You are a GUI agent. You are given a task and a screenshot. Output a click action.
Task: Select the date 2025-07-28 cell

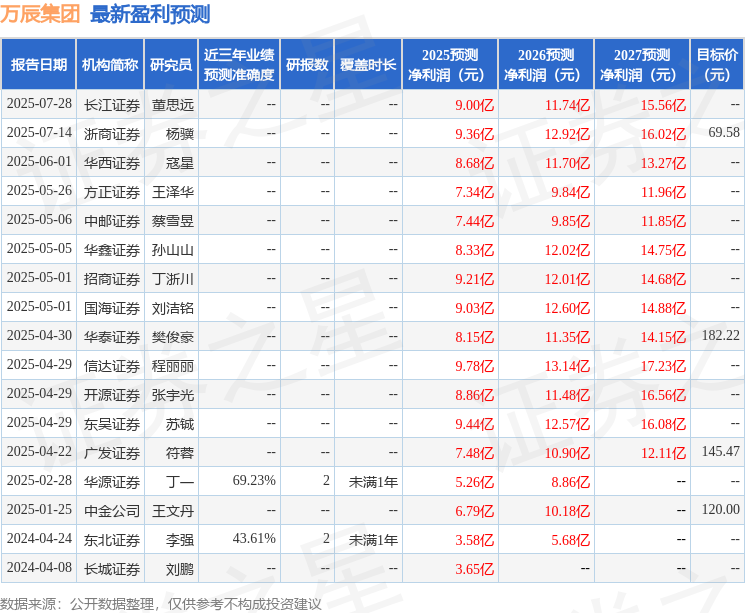[x=39, y=104]
